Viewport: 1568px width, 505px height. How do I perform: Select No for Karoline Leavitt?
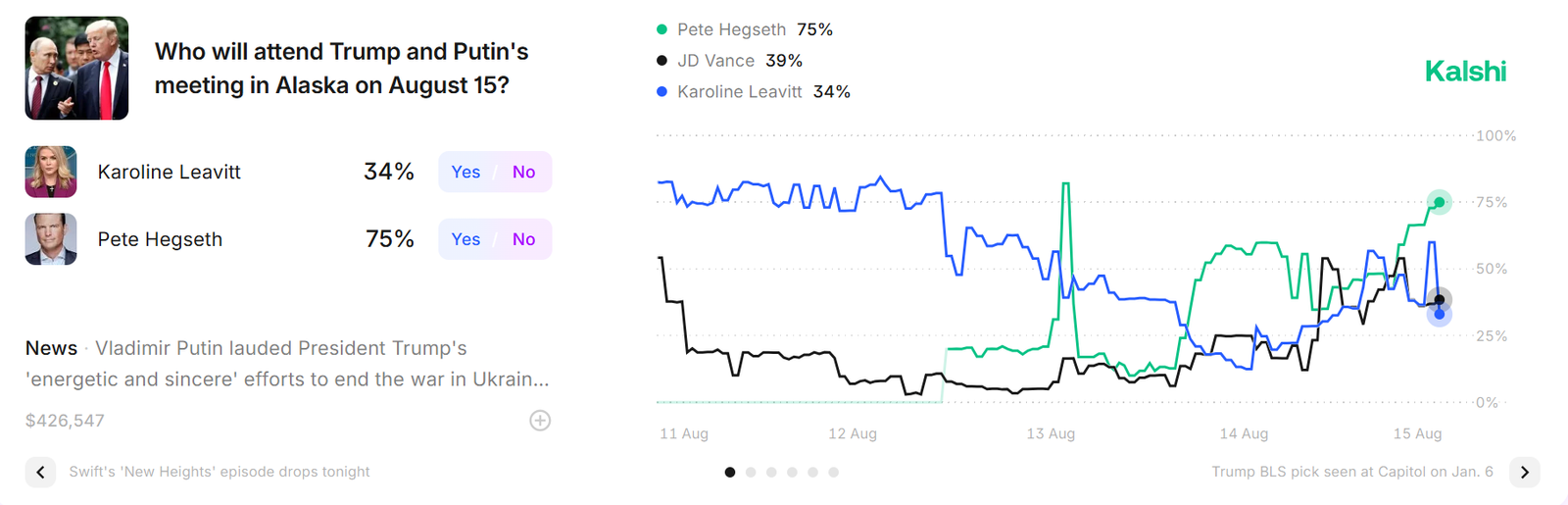click(523, 173)
